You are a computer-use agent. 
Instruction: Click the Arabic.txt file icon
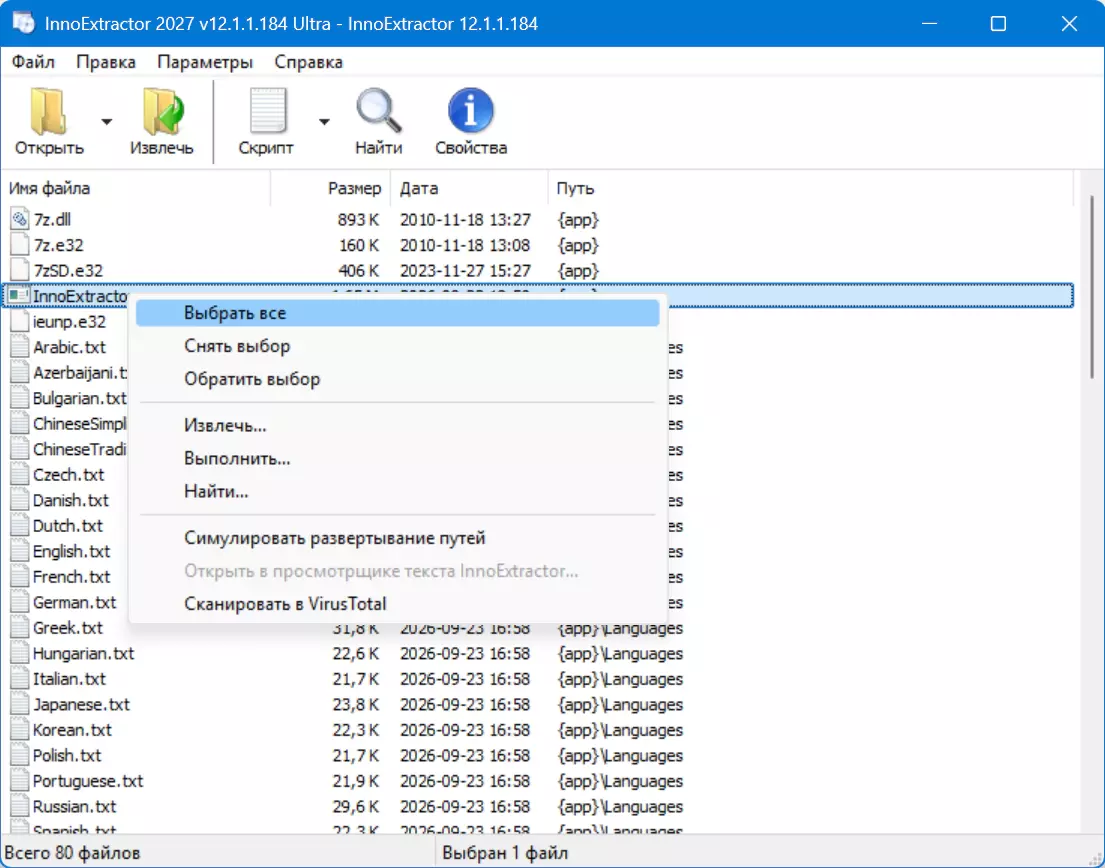20,347
